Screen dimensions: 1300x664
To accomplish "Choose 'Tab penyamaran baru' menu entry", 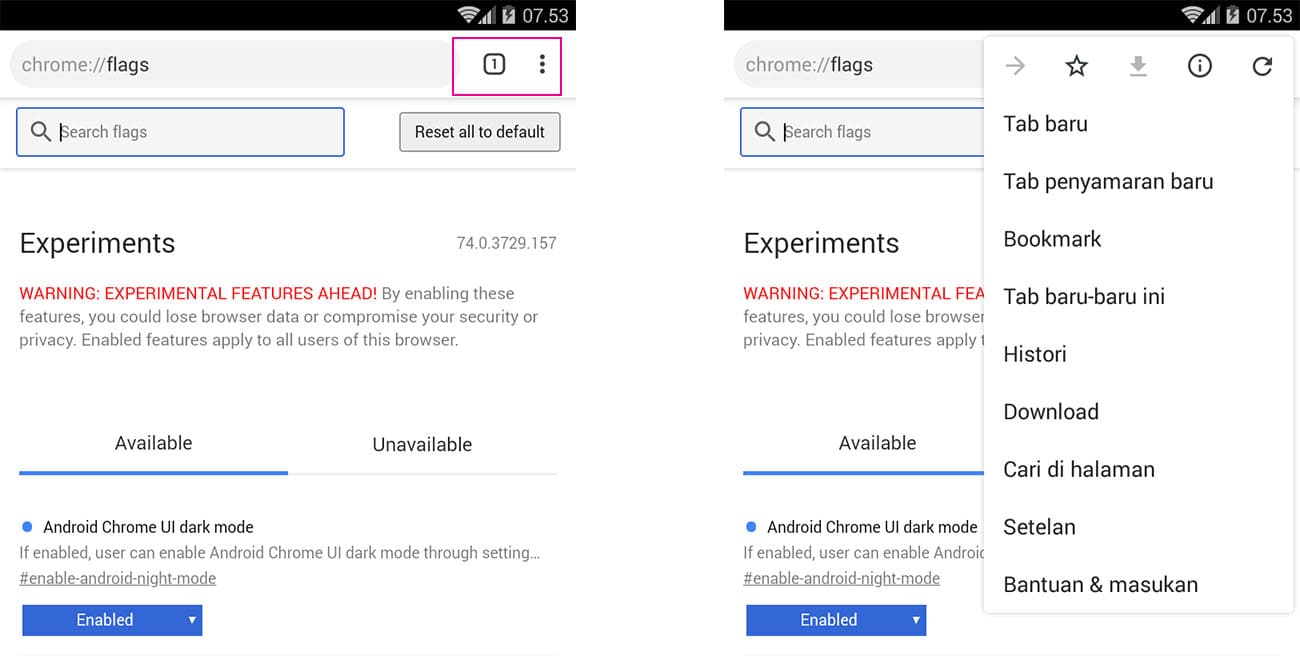I will point(1108,182).
